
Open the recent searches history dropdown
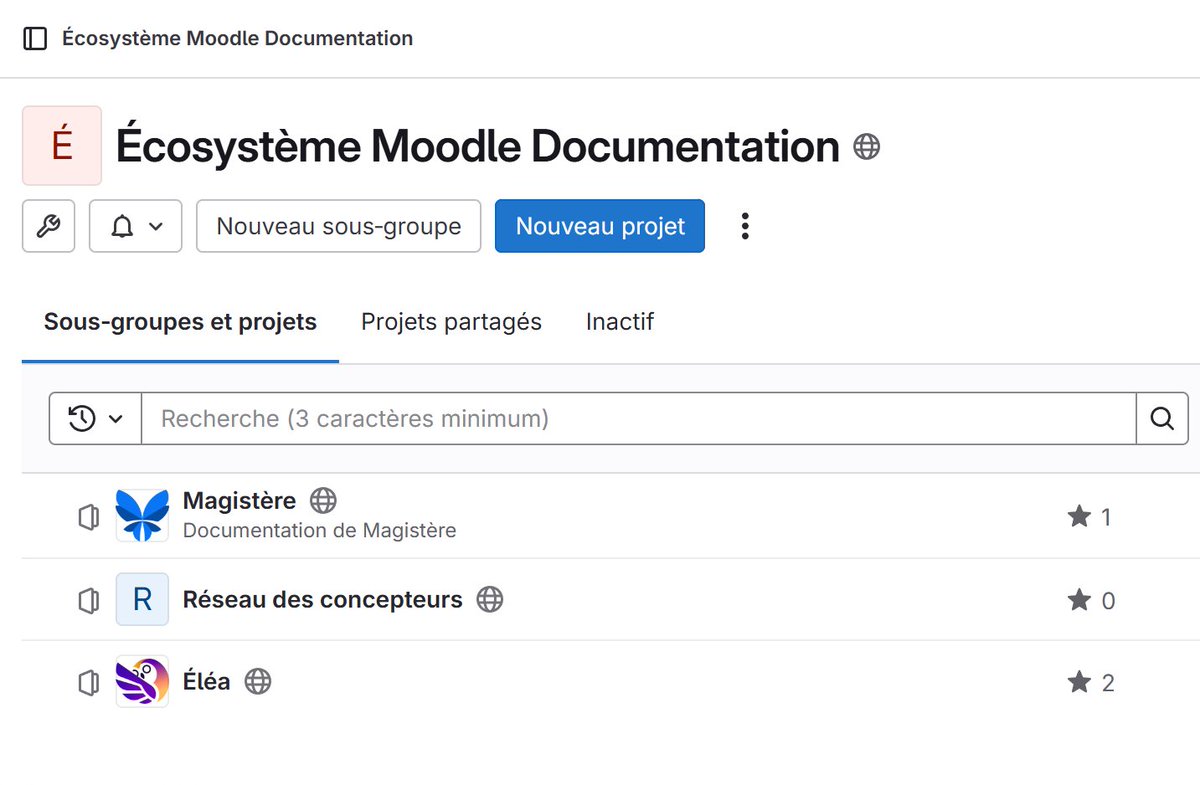click(x=95, y=418)
